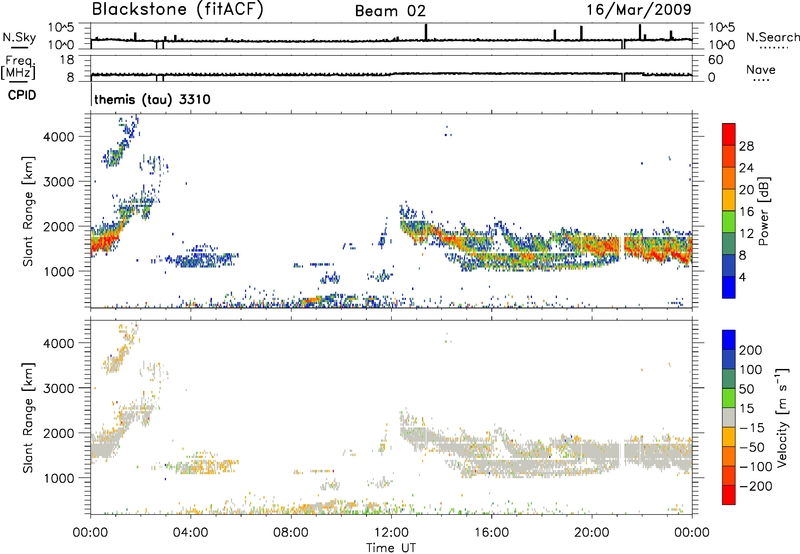Click the '200' tick on velocity colorbar
The width and height of the screenshot is (800, 554).
(x=751, y=350)
